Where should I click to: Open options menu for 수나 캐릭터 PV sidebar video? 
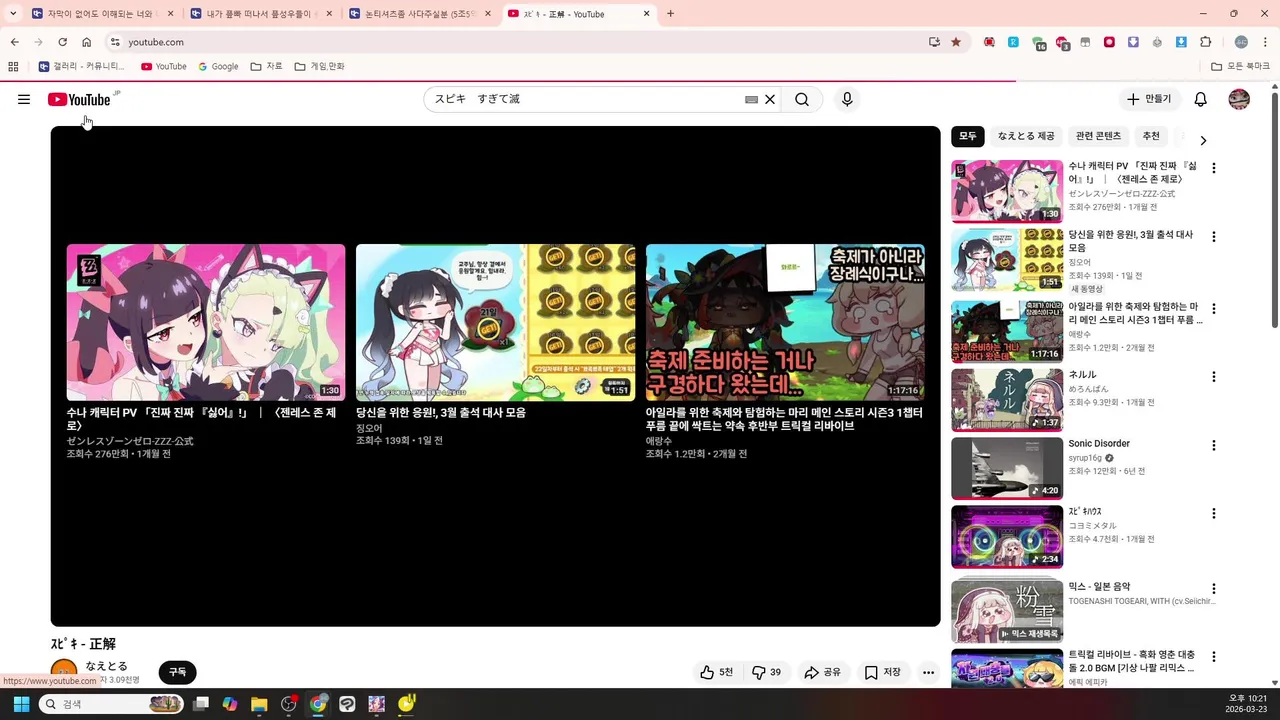1214,168
